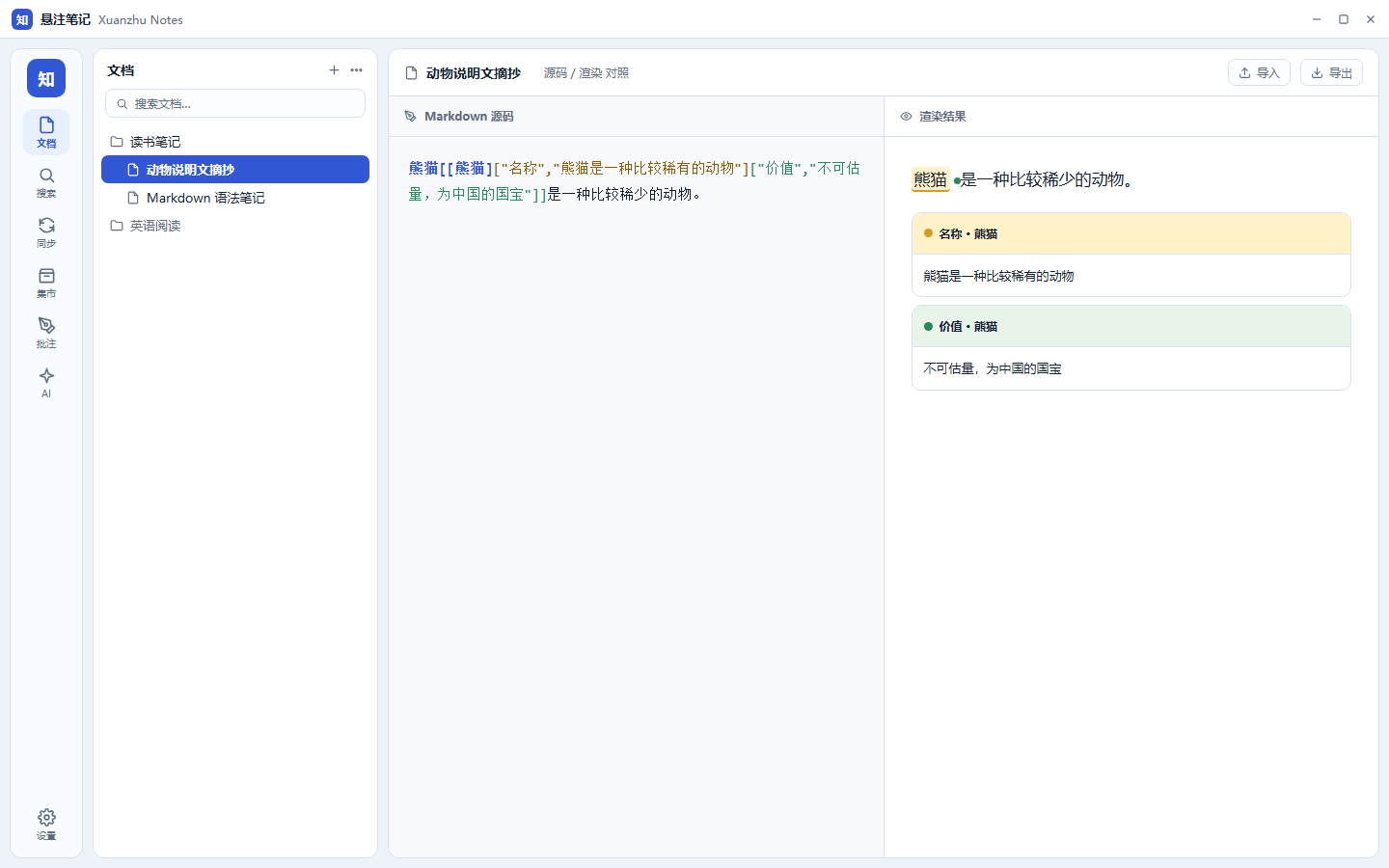Click the file icon beside Markdown 语法笔记
This screenshot has height=868, width=1389.
pyautogui.click(x=134, y=198)
